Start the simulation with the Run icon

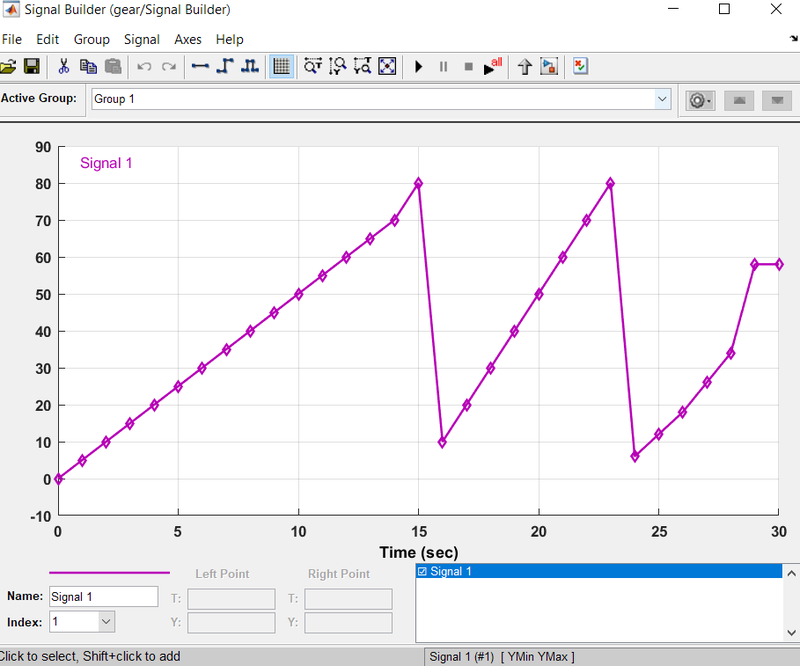click(418, 66)
